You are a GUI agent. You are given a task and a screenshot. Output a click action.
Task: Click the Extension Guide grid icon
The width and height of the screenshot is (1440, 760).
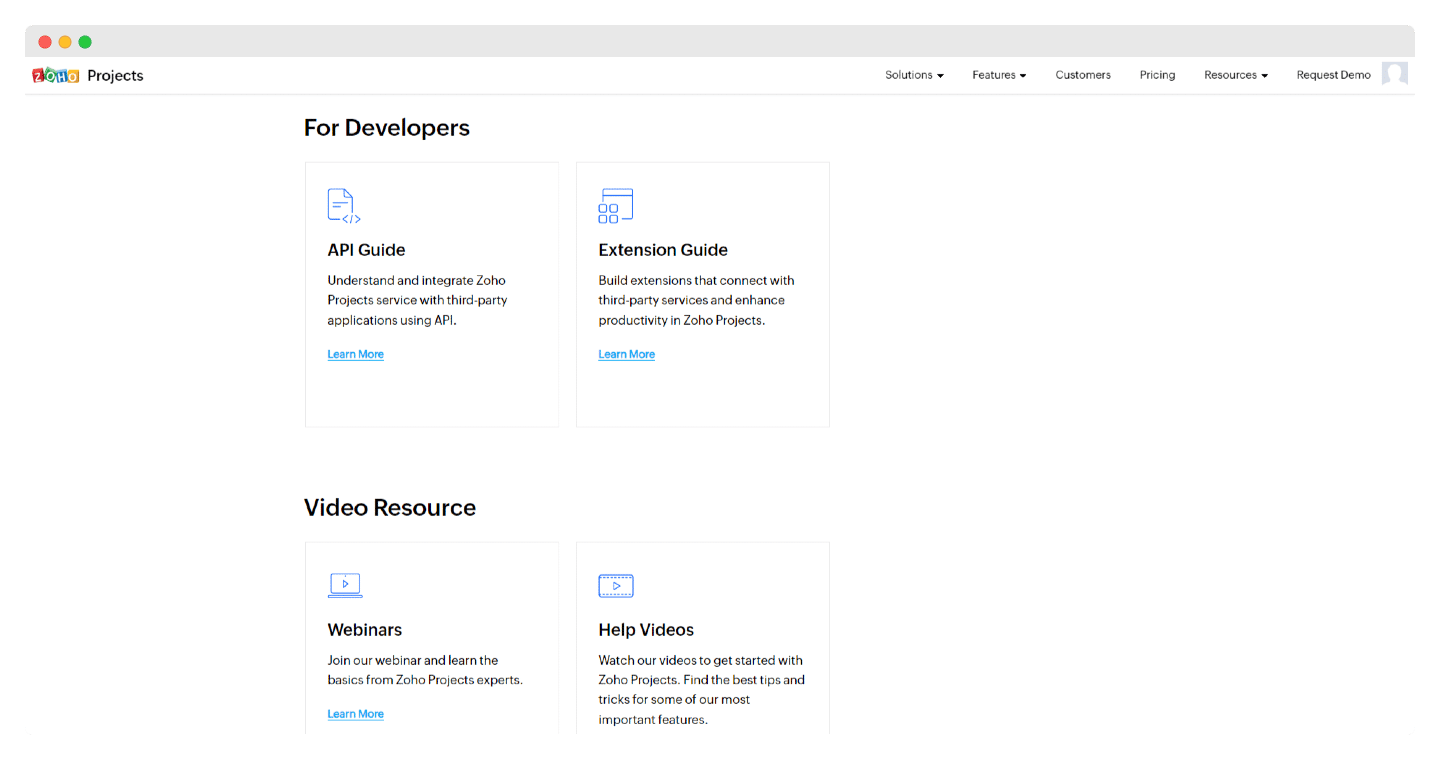click(616, 205)
